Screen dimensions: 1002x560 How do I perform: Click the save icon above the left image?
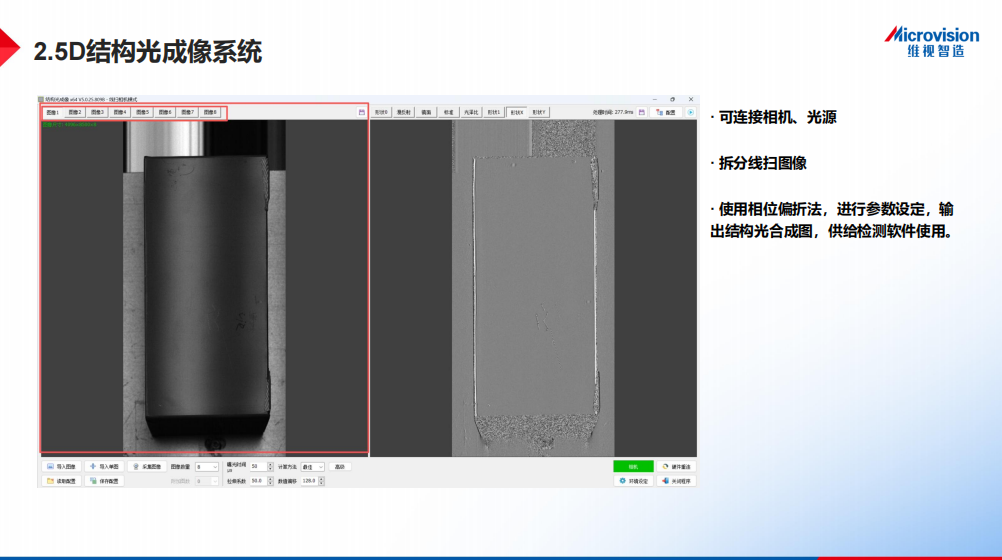click(361, 113)
